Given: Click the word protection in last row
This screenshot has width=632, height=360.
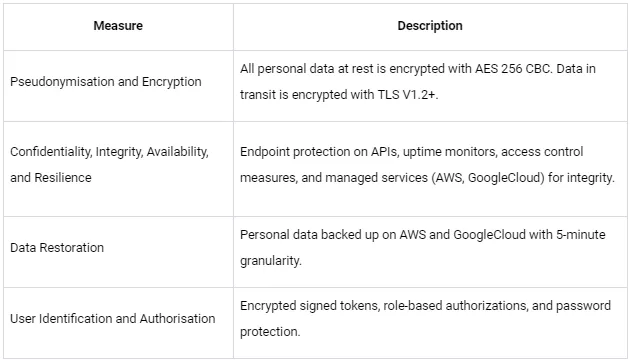Looking at the screenshot, I should point(270,332).
